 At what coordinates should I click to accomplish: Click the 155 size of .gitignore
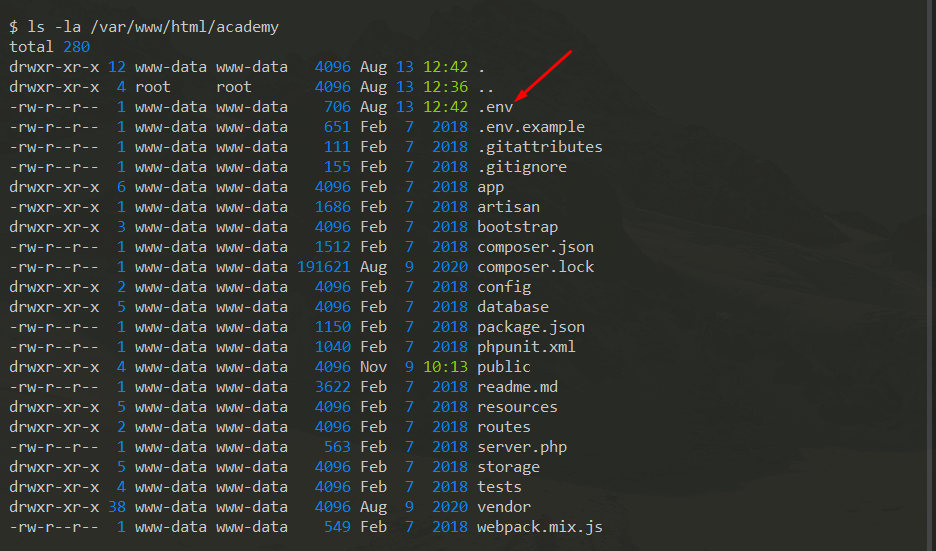coord(337,167)
